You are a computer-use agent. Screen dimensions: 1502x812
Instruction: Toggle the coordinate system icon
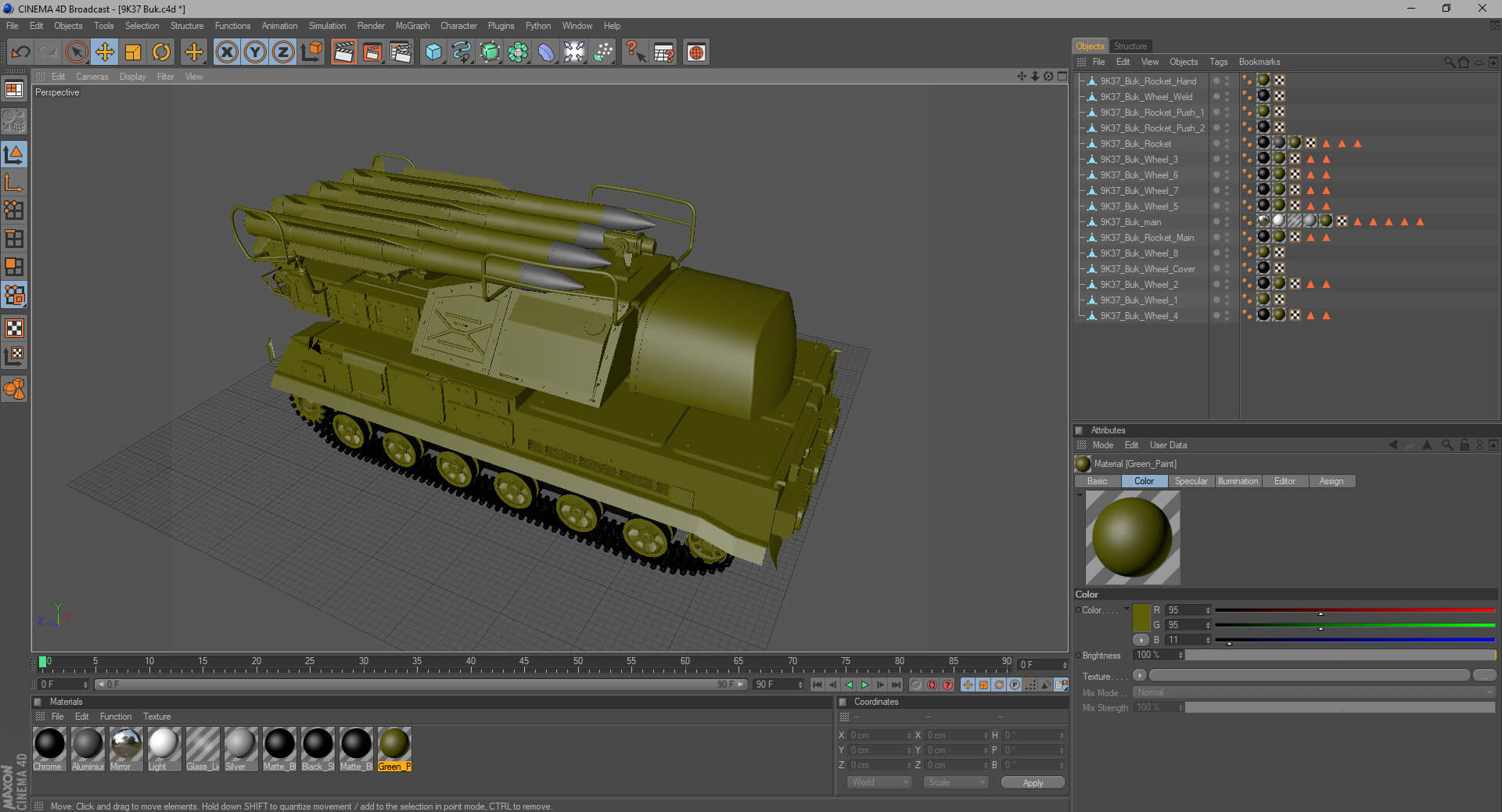click(311, 52)
